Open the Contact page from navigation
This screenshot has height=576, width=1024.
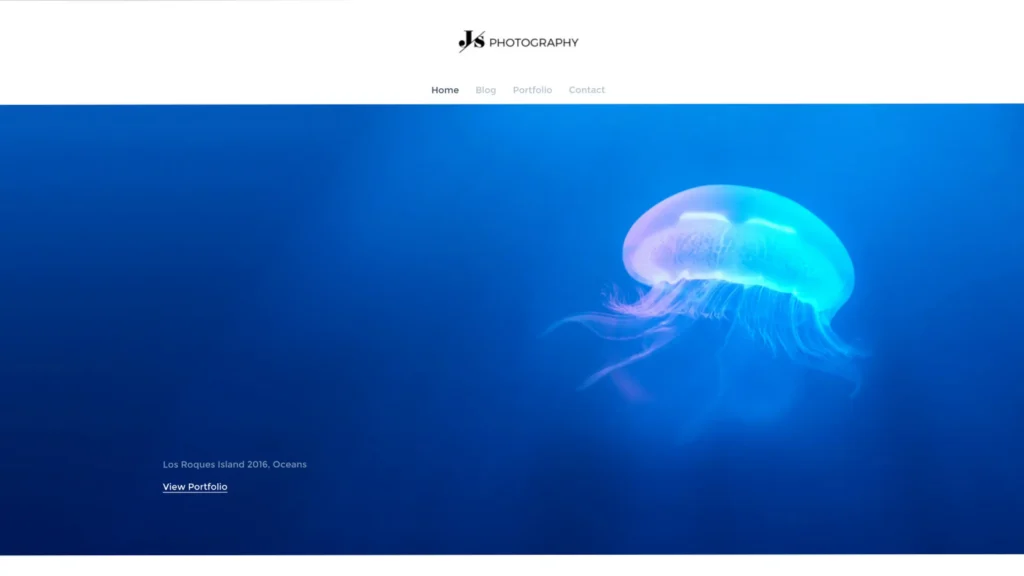pyautogui.click(x=587, y=90)
